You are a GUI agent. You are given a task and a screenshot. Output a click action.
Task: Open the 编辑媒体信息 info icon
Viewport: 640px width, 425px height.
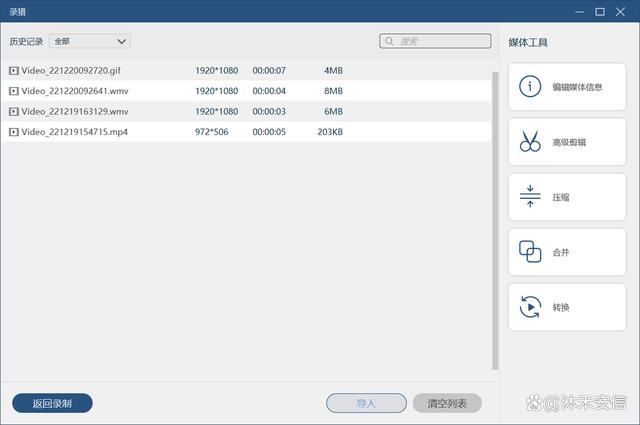pos(530,87)
